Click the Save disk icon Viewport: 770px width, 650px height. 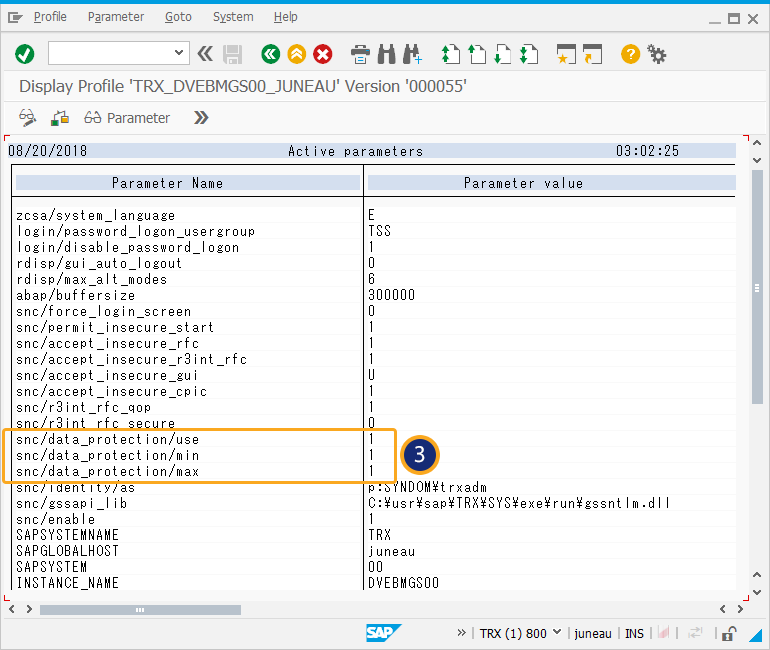click(232, 54)
